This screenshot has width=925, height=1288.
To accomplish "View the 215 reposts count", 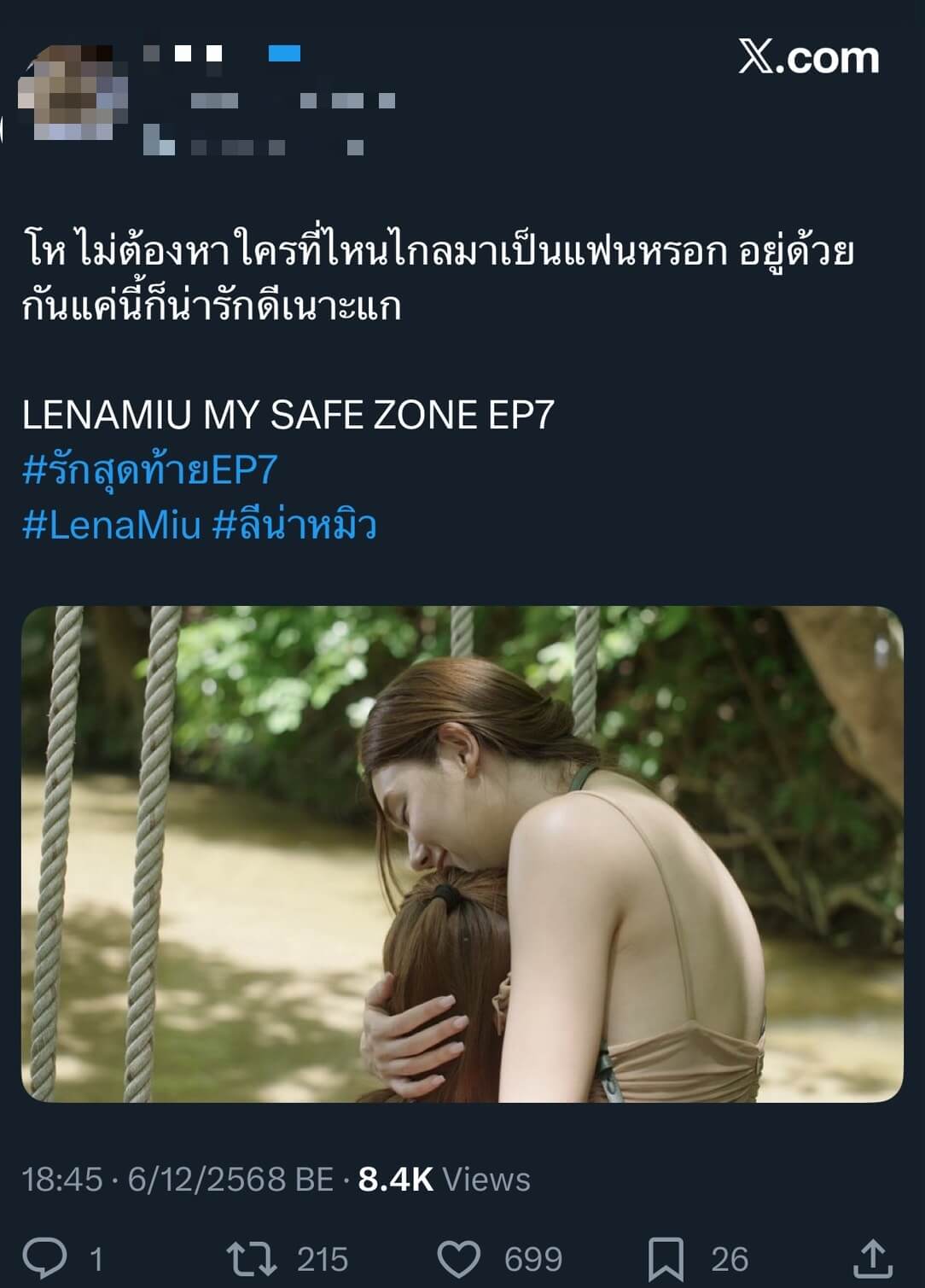I will coord(323,1259).
